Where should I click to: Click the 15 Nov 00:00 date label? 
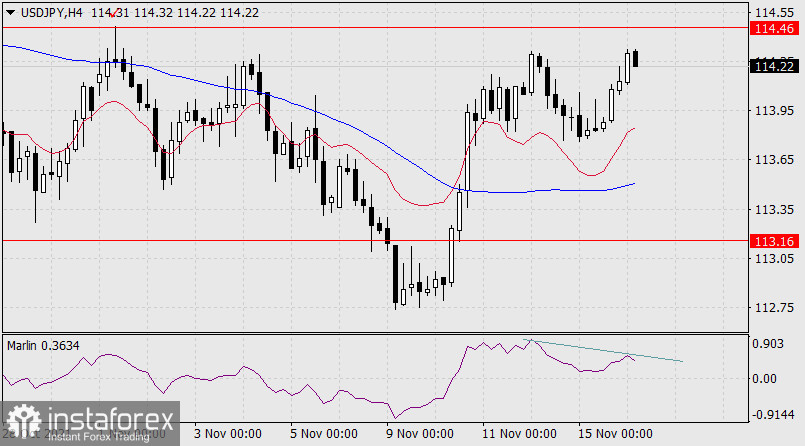pos(615,434)
